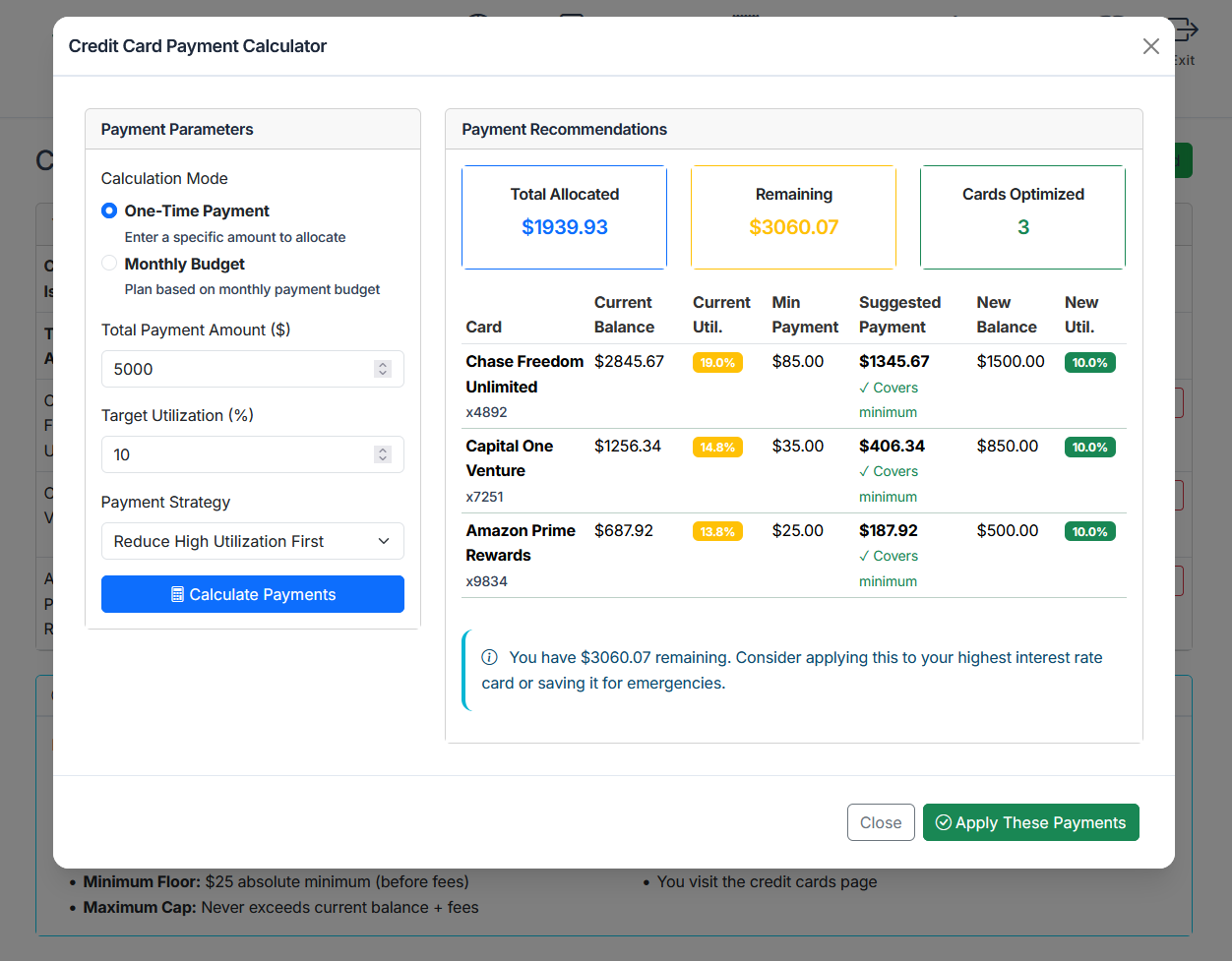Viewport: 1232px width, 961px height.
Task: Click the Payment Parameters panel header
Action: tap(176, 129)
